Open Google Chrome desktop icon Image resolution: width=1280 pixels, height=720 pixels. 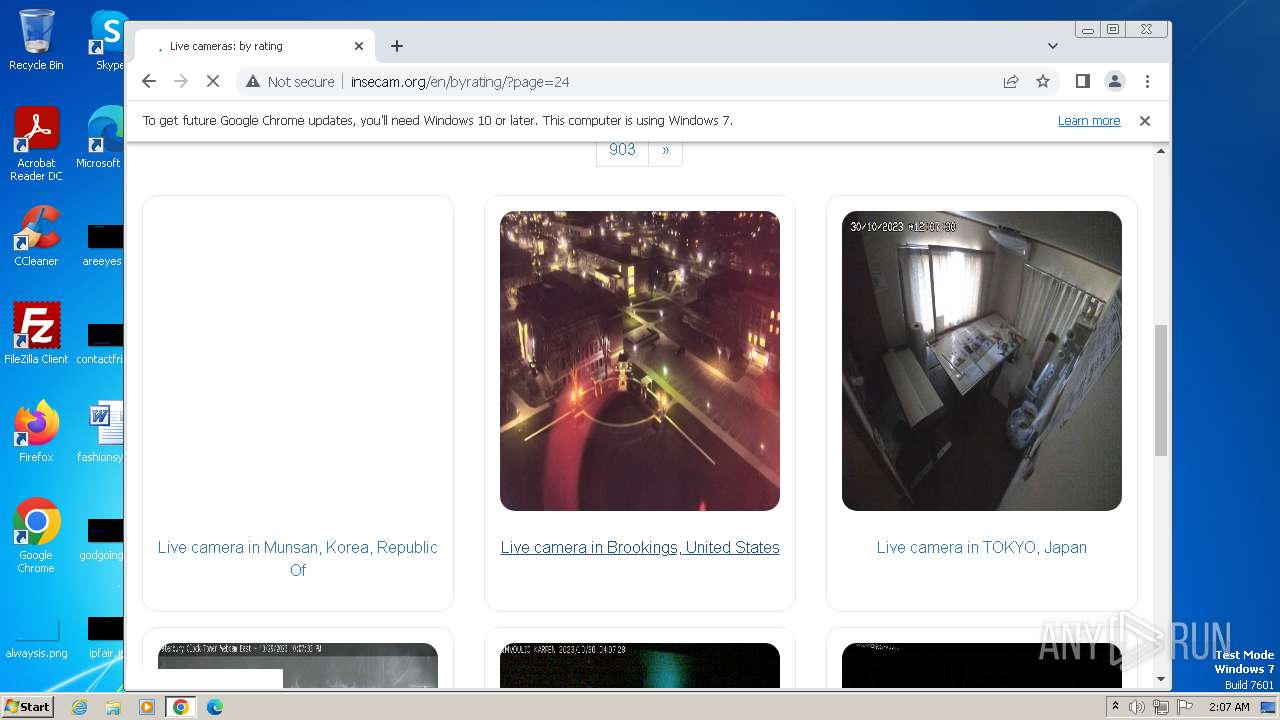[x=36, y=536]
